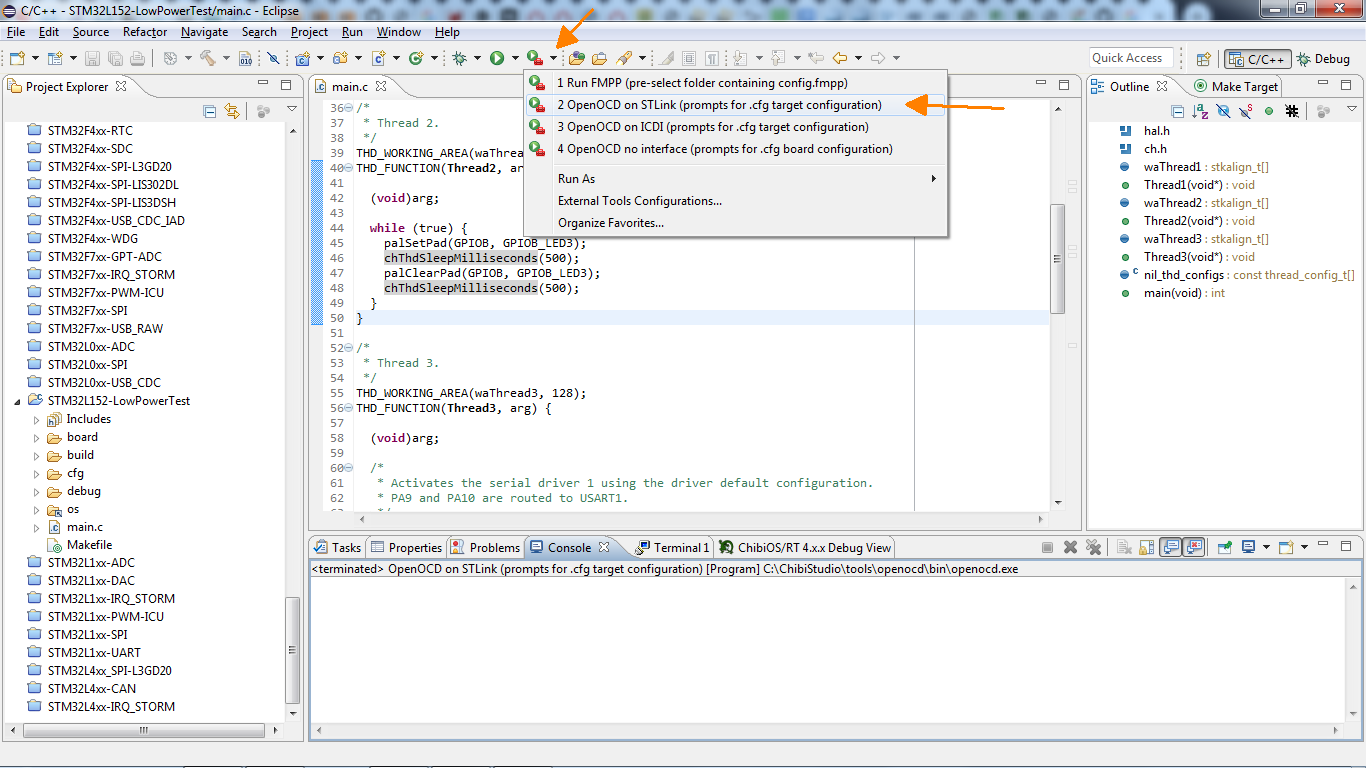Toggle Link with Editor in Project Explorer
Image resolution: width=1366 pixels, height=768 pixels.
click(232, 112)
